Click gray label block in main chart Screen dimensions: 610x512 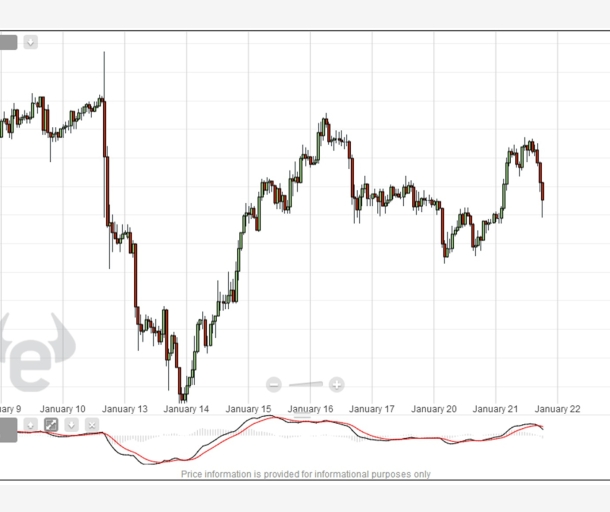coord(8,42)
